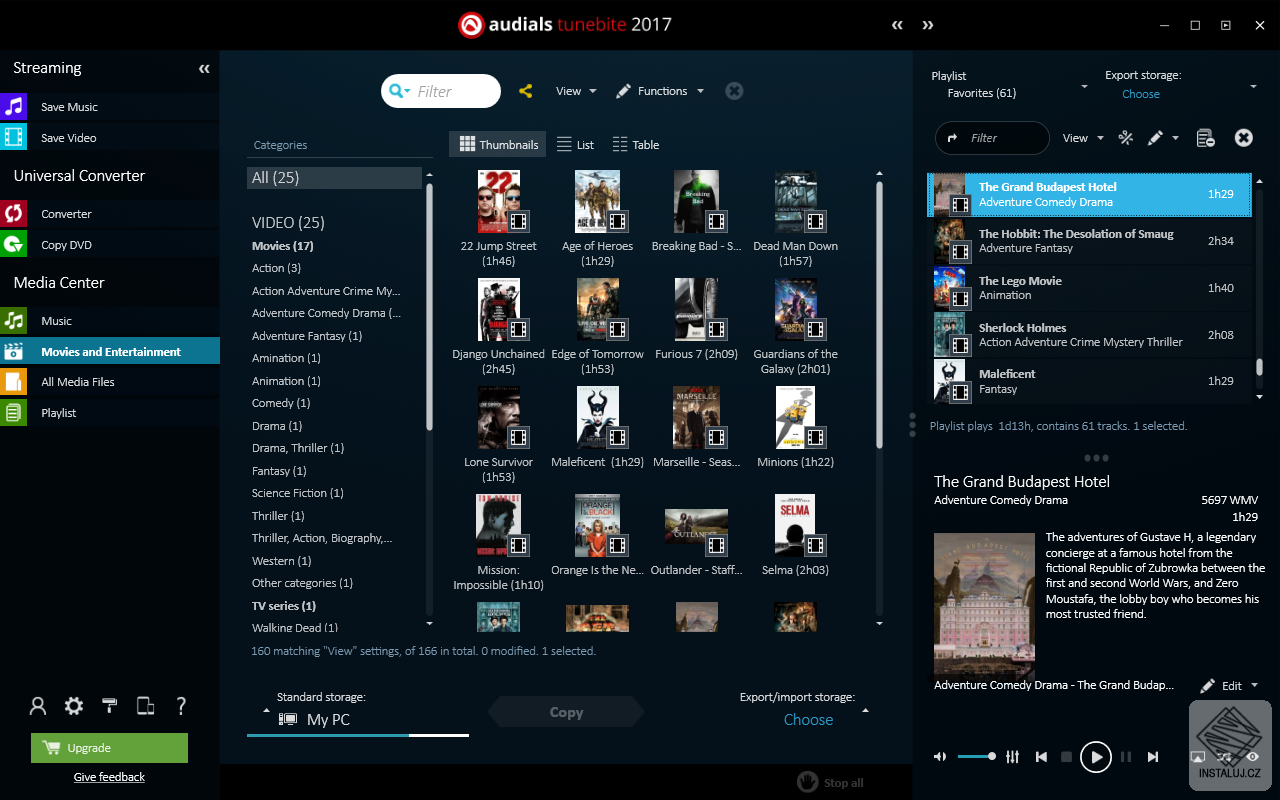This screenshot has width=1280, height=800.
Task: Toggle shuffle playback mode
Action: point(1225,757)
